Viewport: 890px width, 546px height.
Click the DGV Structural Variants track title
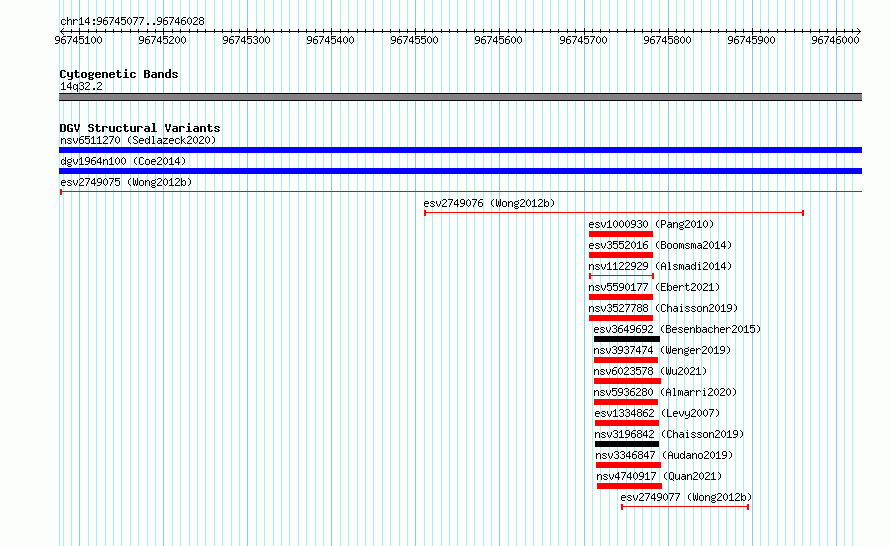[140, 128]
